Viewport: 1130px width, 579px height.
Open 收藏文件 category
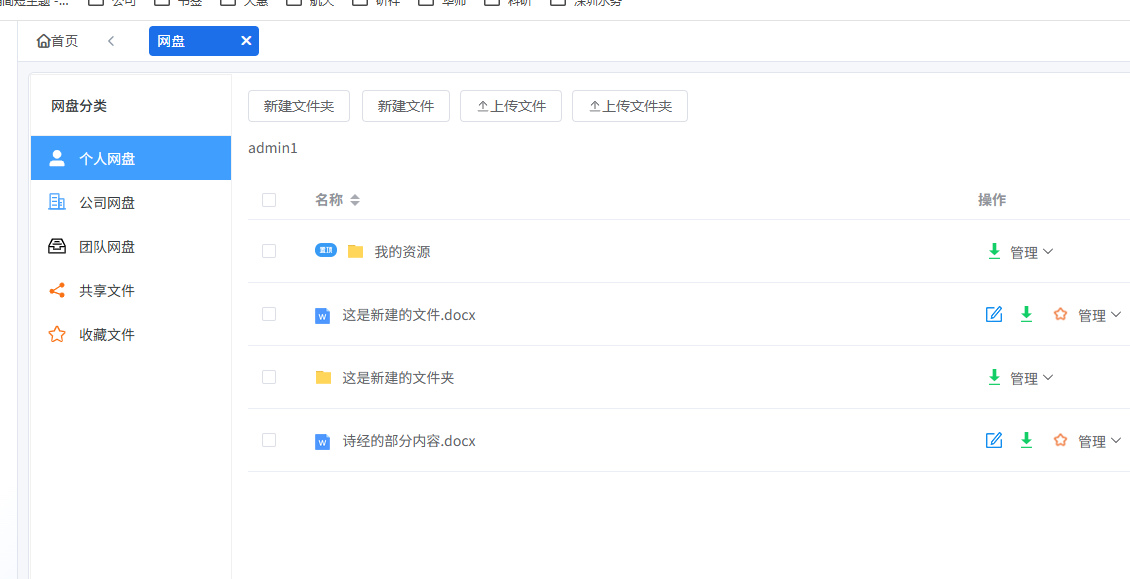coord(130,335)
